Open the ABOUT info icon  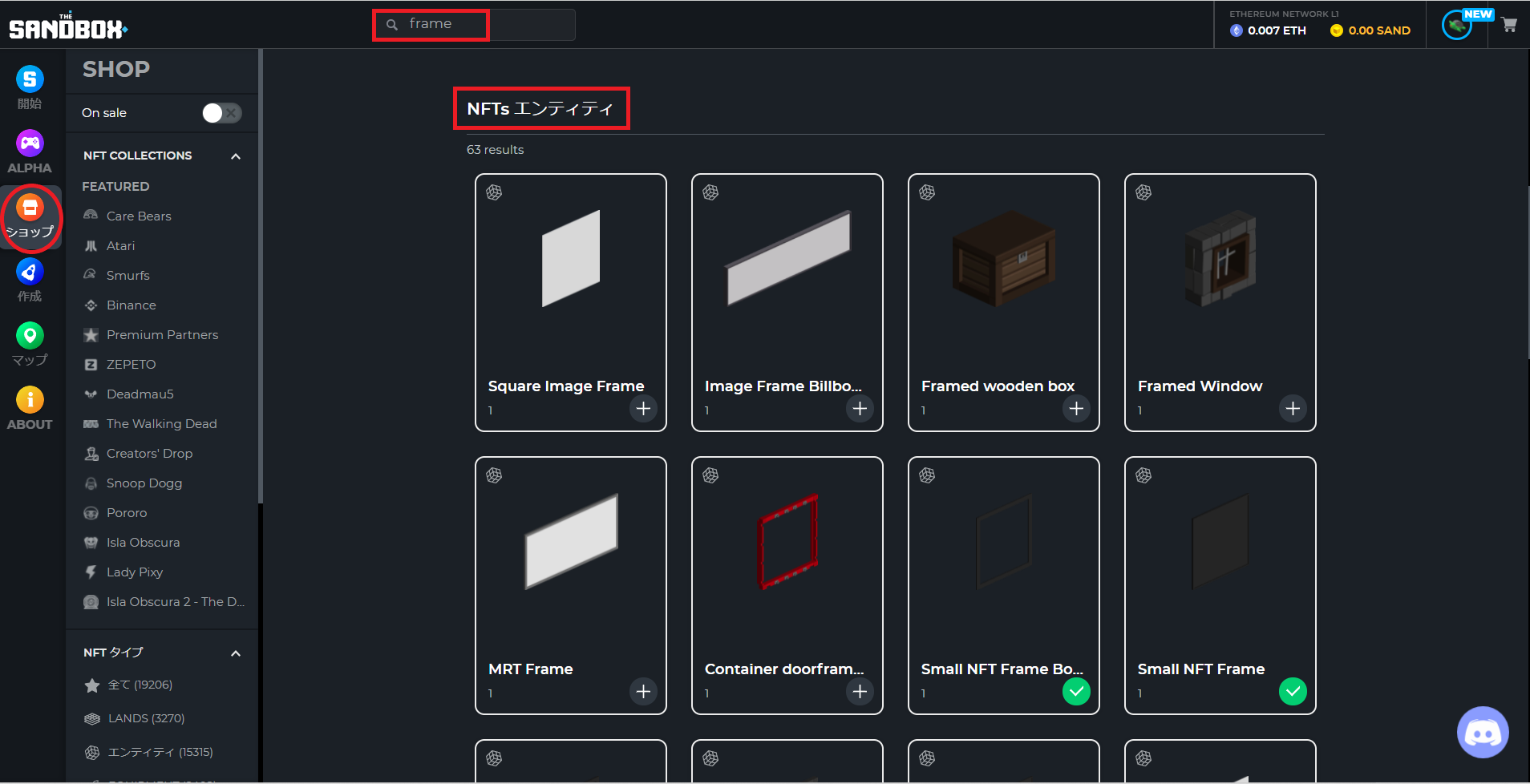(x=30, y=399)
